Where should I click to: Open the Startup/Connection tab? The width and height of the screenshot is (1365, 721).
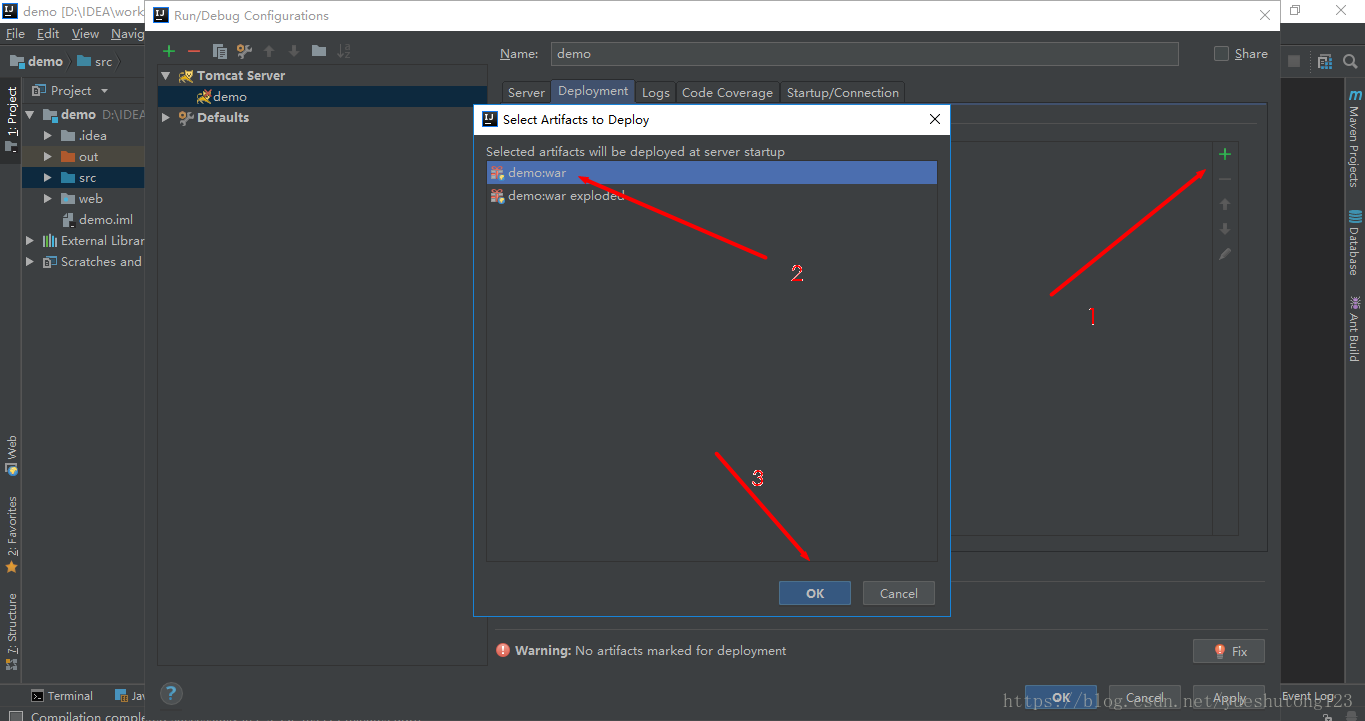(843, 92)
